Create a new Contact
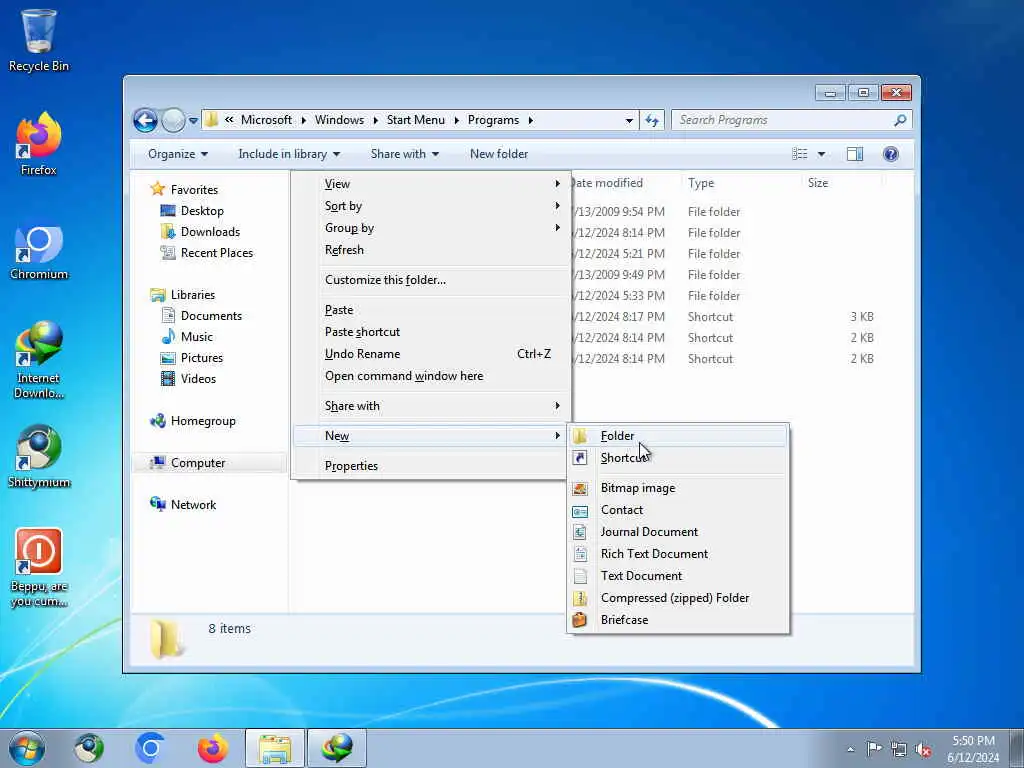1024x768 pixels. tap(678, 510)
